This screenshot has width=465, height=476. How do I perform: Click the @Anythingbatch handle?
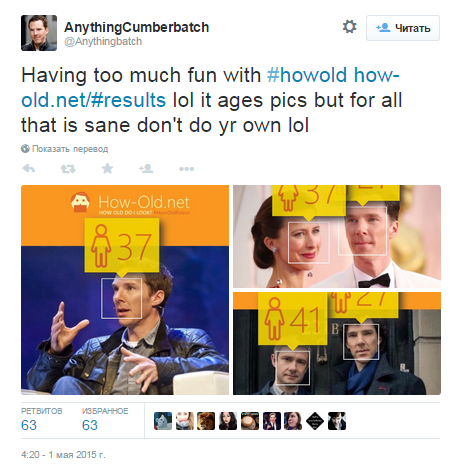click(103, 42)
